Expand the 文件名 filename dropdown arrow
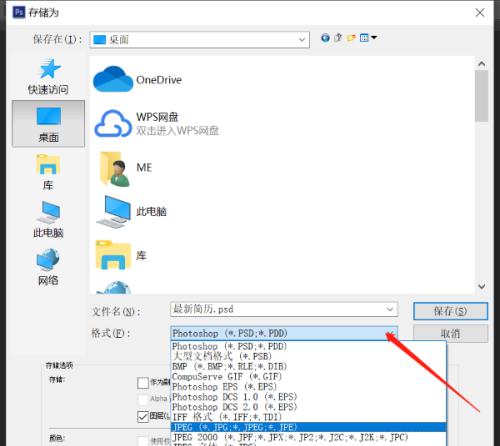Image resolution: width=500 pixels, height=446 pixels. [390, 309]
